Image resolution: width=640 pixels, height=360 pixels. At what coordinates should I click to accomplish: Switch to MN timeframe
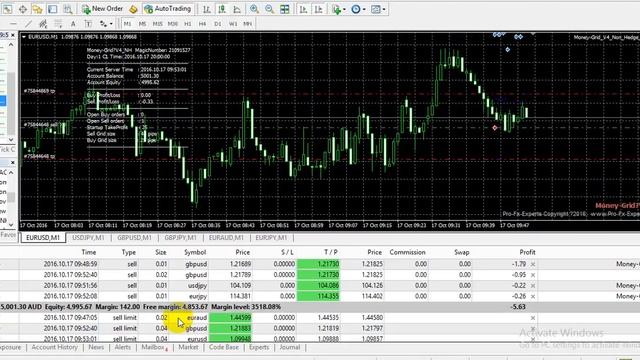coord(247,24)
